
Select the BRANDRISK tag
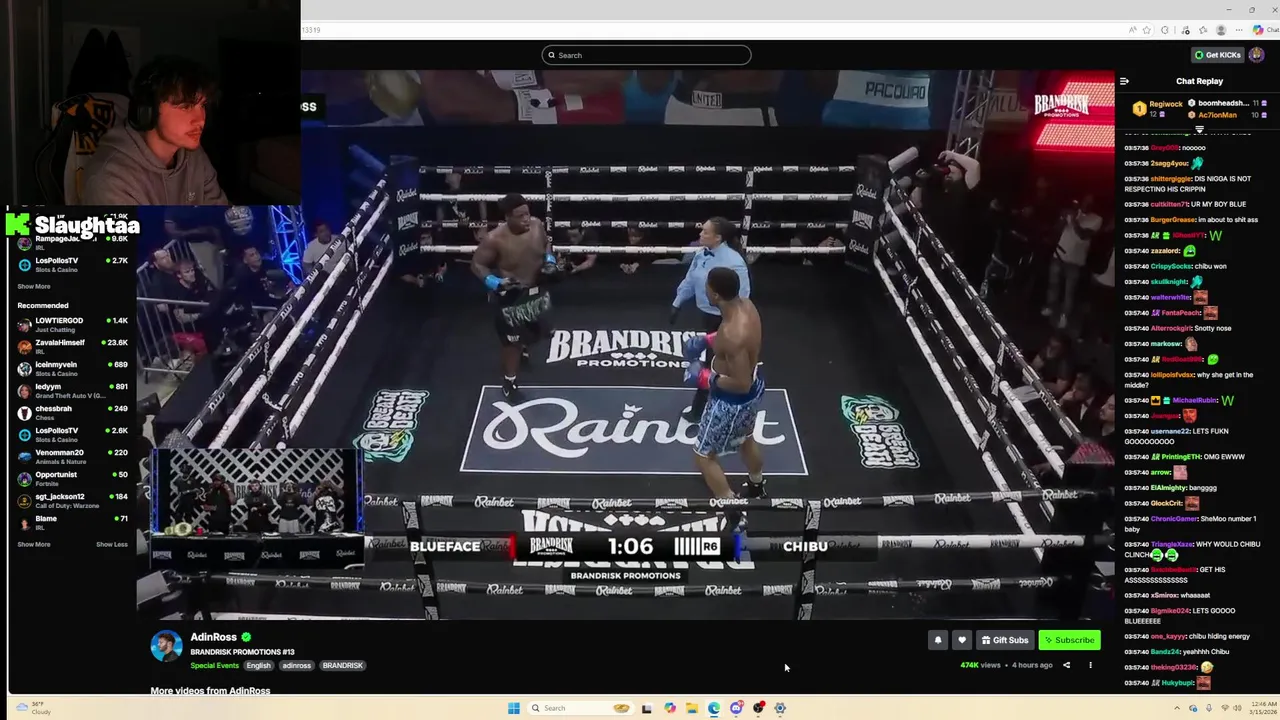coord(343,665)
